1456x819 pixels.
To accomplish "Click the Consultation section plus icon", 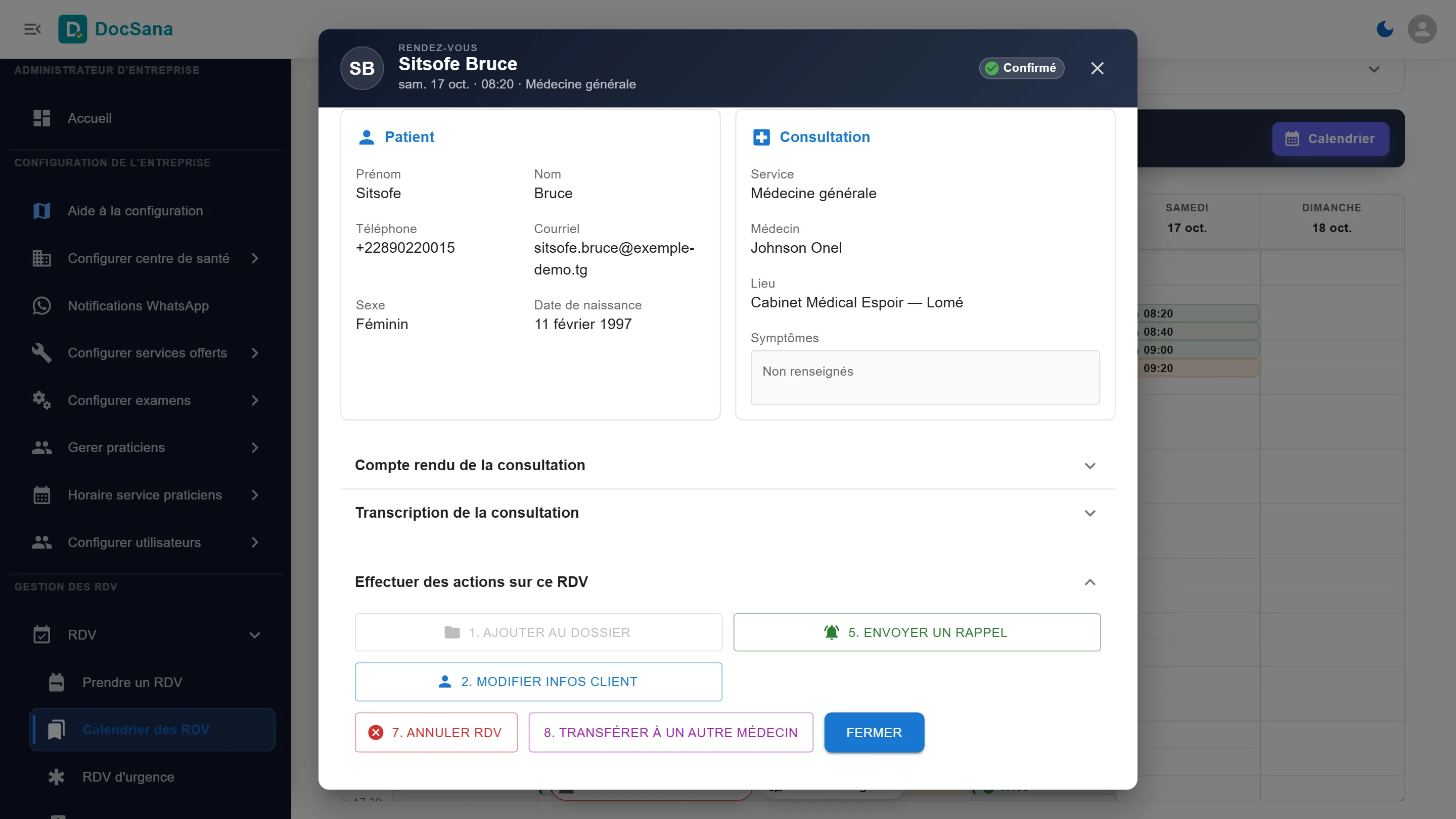I will coord(761,137).
